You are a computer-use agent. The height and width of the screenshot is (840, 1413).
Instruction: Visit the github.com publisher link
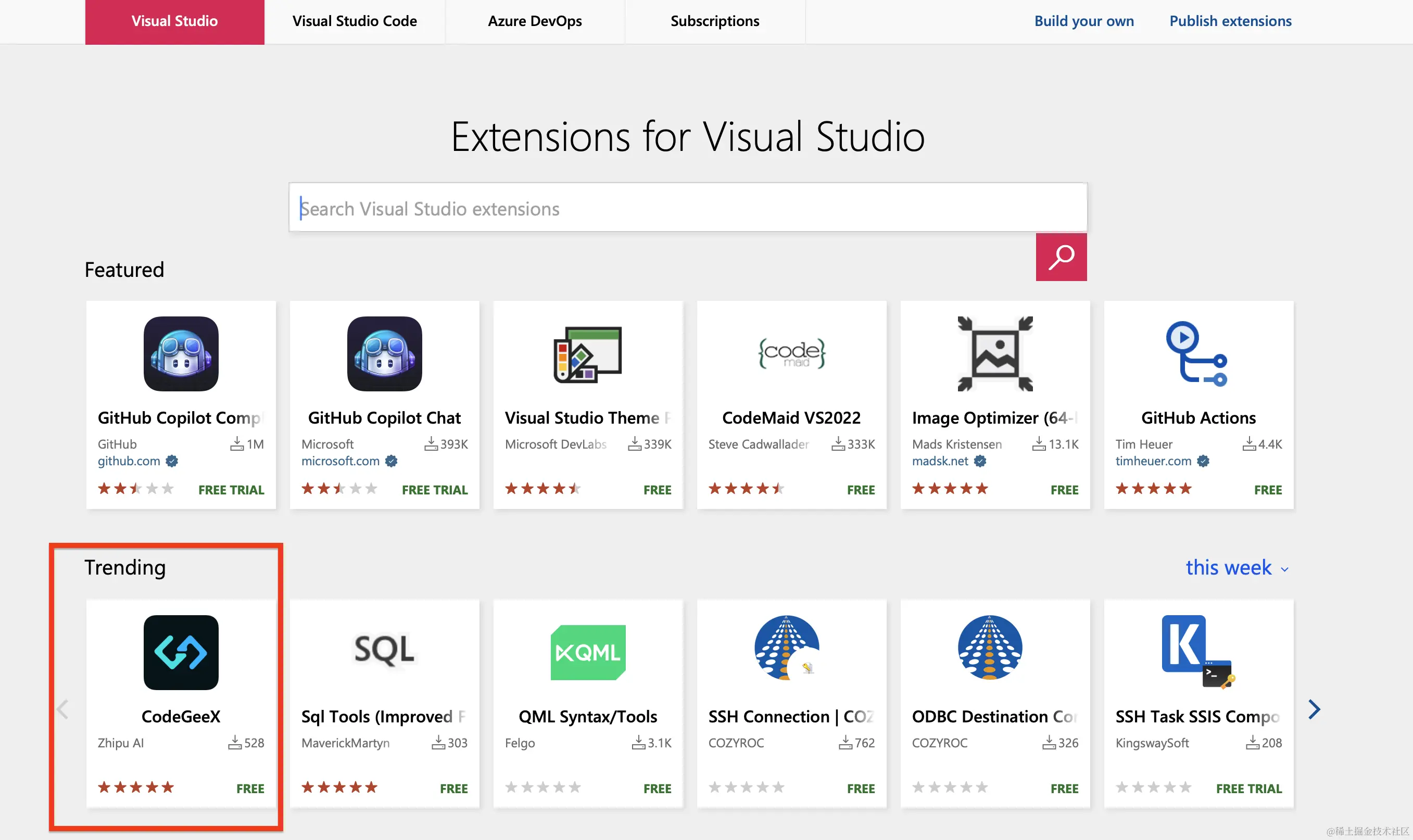pyautogui.click(x=129, y=461)
